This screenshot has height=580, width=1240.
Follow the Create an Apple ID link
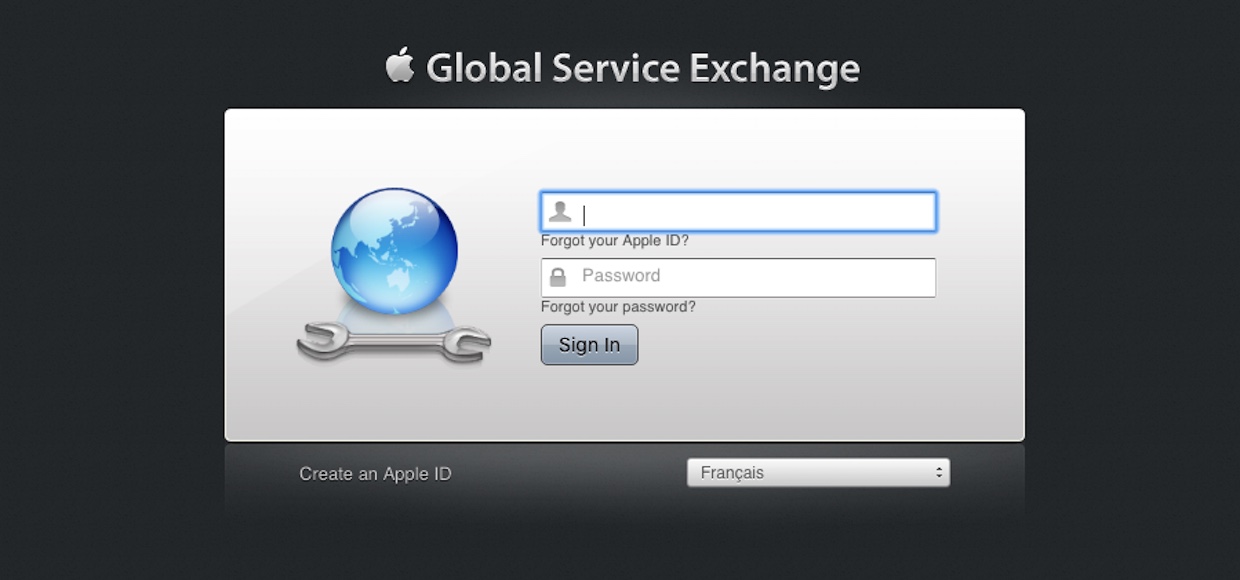pyautogui.click(x=375, y=474)
